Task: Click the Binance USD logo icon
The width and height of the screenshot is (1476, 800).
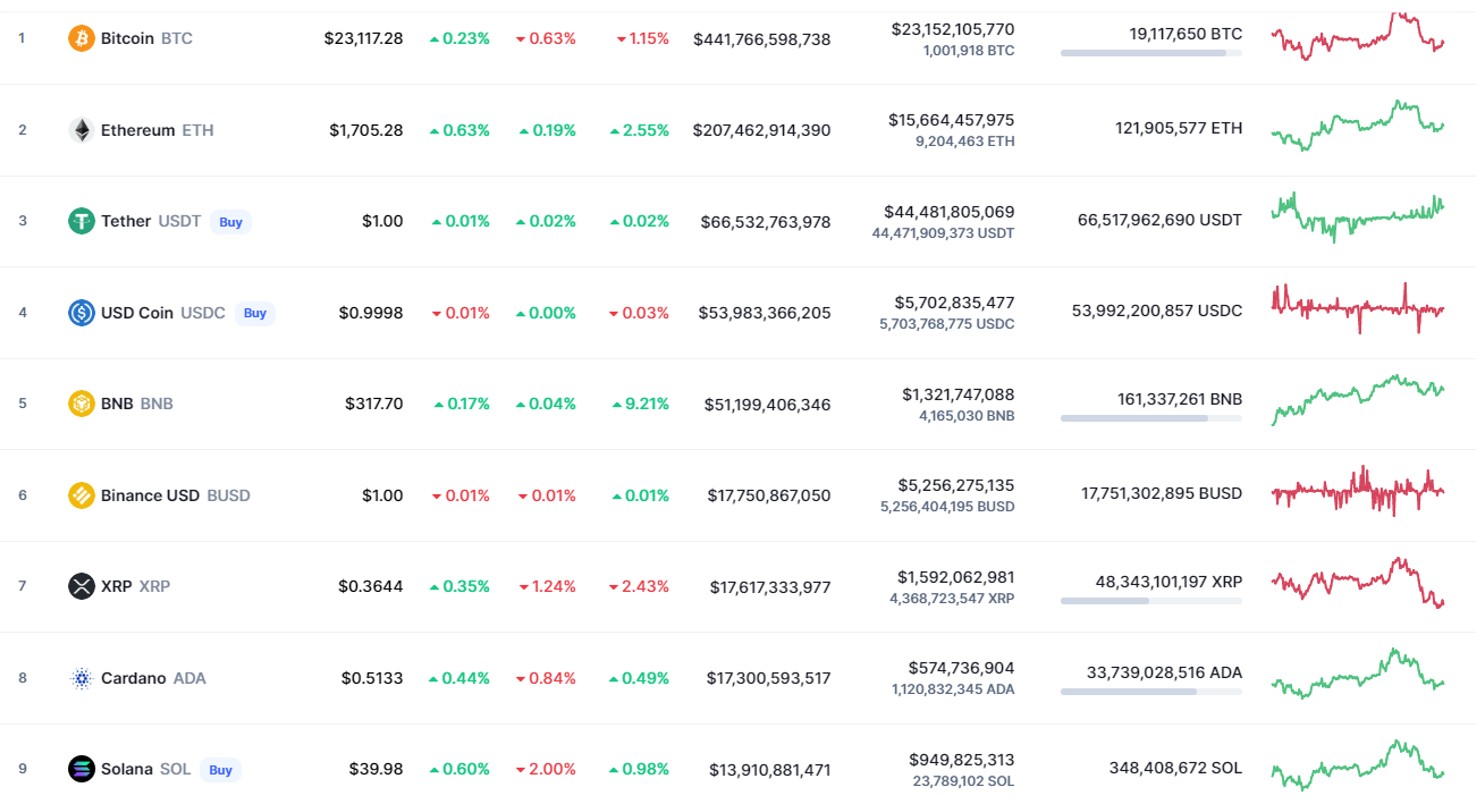Action: 81,495
